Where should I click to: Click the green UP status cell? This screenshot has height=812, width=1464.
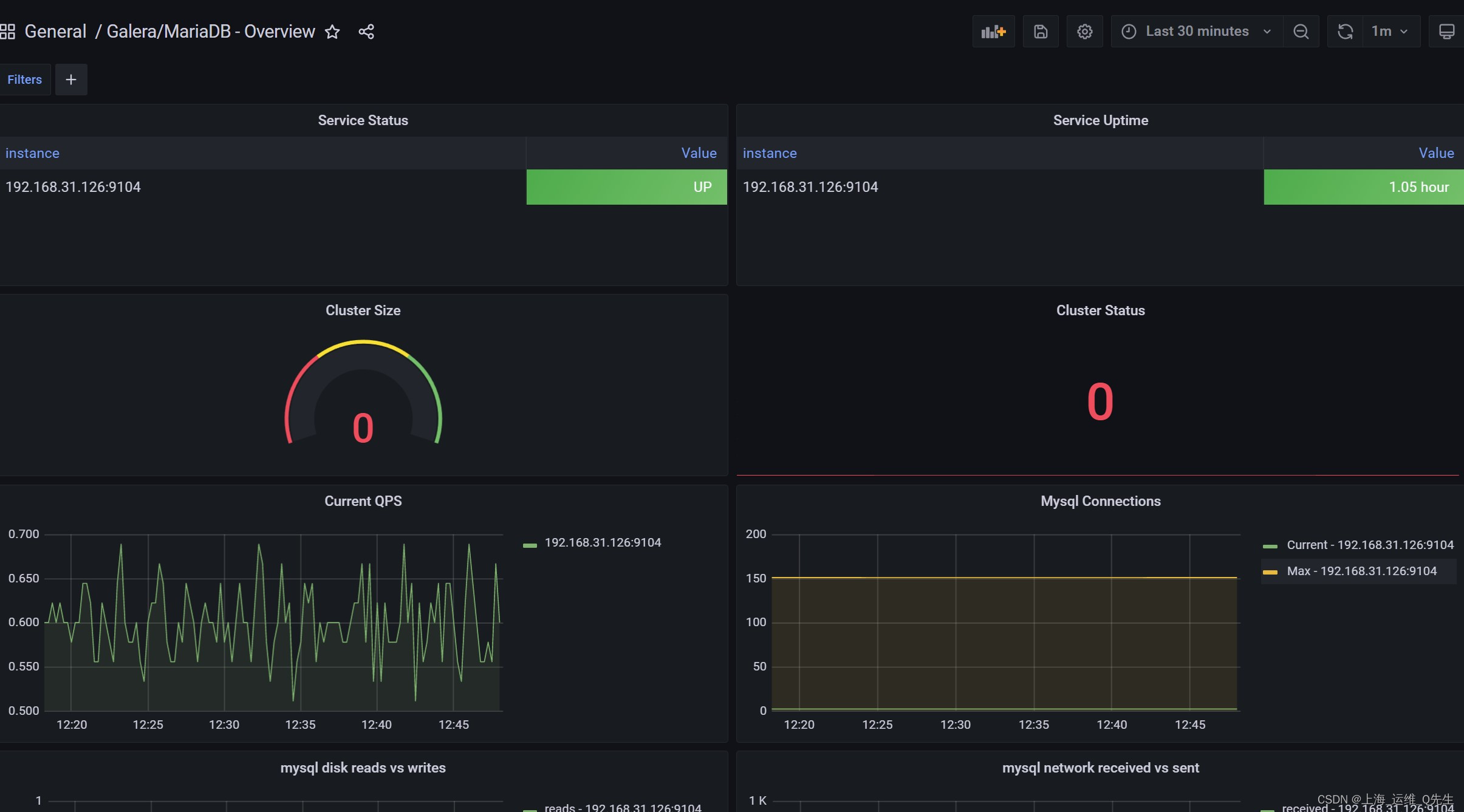click(626, 187)
